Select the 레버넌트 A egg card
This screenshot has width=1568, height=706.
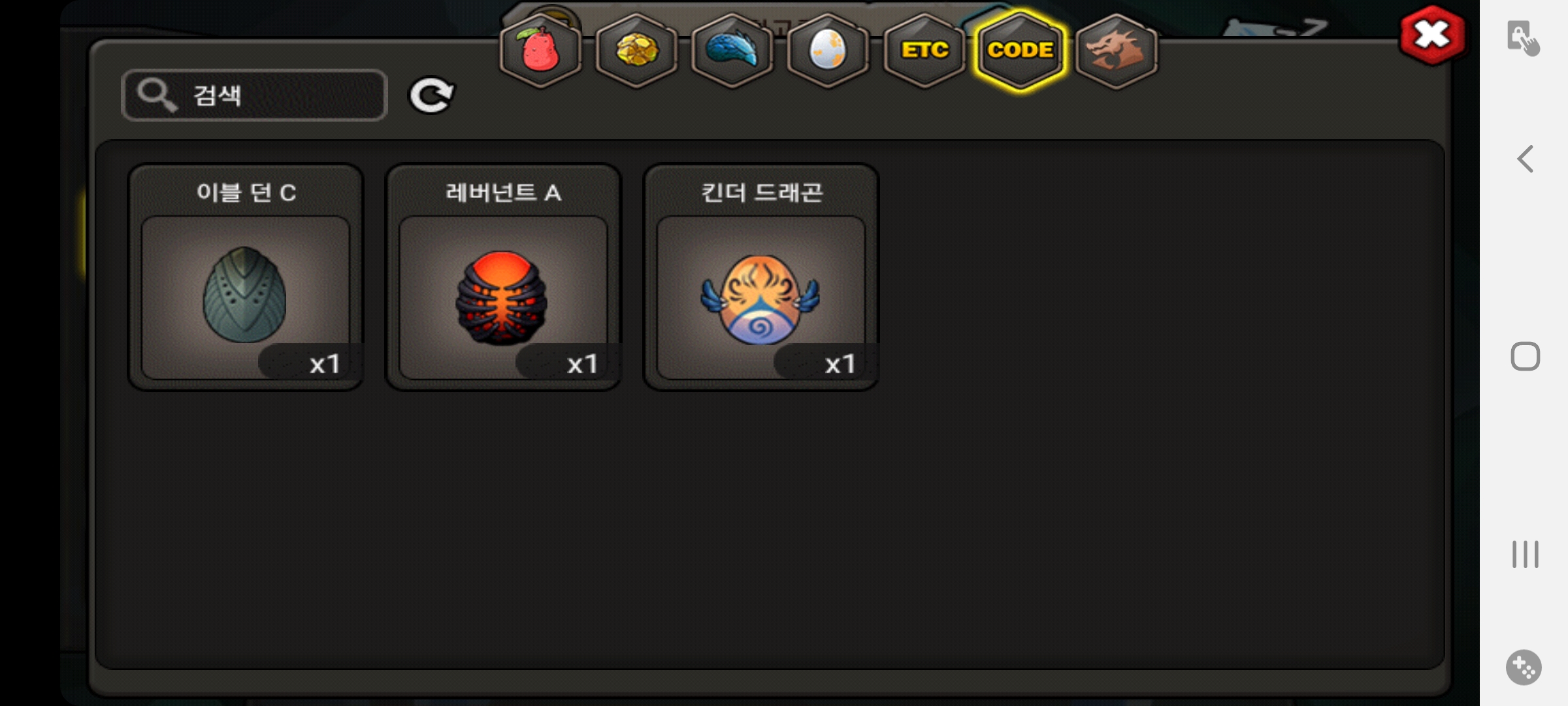(x=503, y=277)
